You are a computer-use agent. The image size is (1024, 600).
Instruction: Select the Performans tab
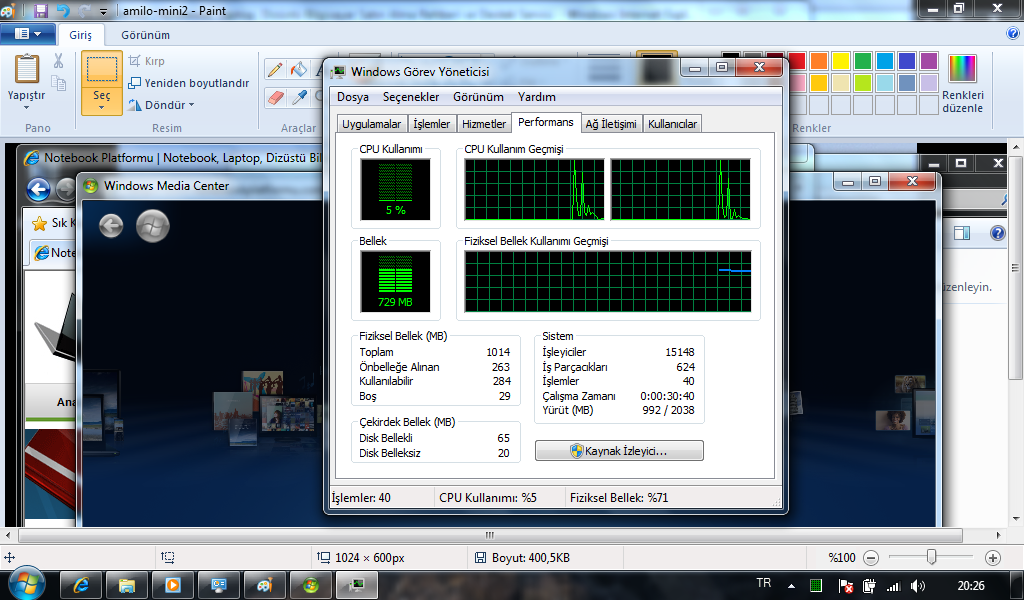point(546,122)
